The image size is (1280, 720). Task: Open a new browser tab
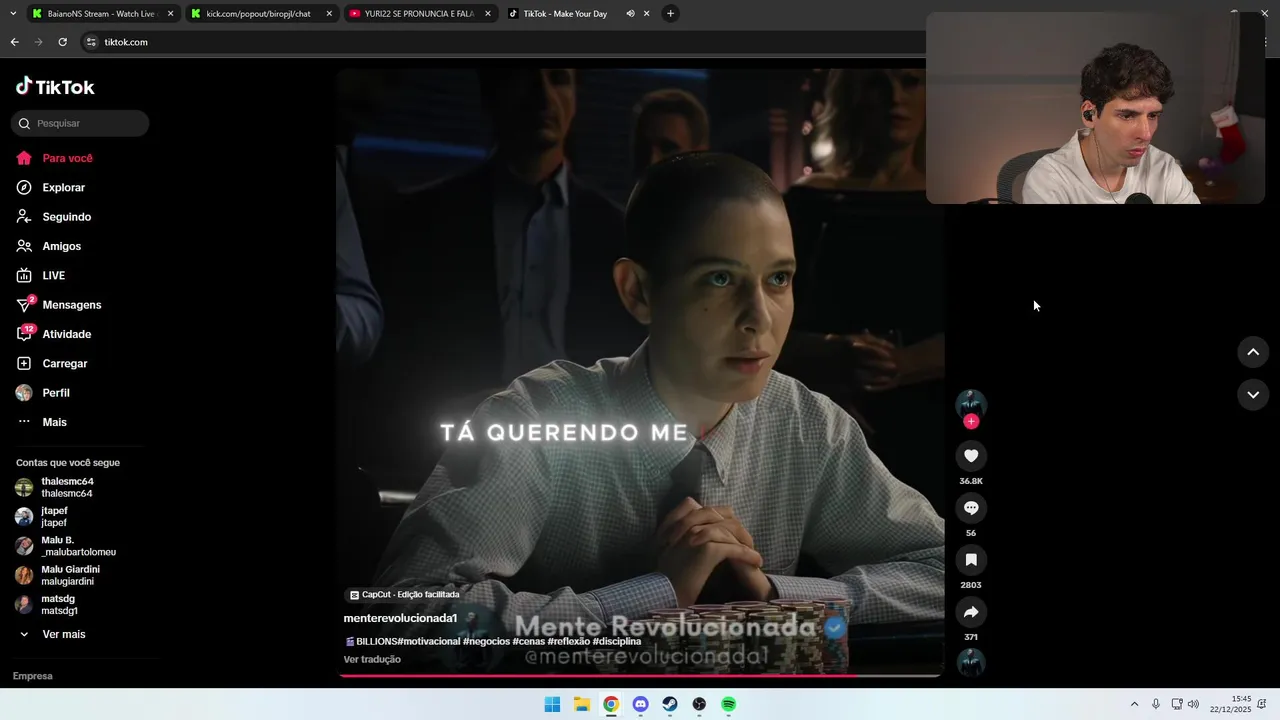pyautogui.click(x=670, y=14)
